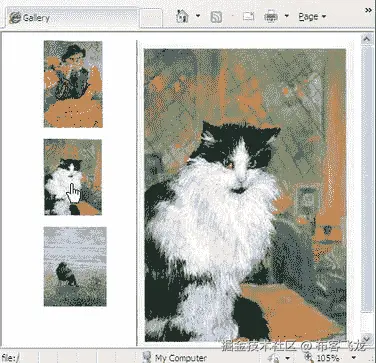This screenshot has width=376, height=363.
Task: Open the Home button dropdown arrow
Action: (x=198, y=16)
